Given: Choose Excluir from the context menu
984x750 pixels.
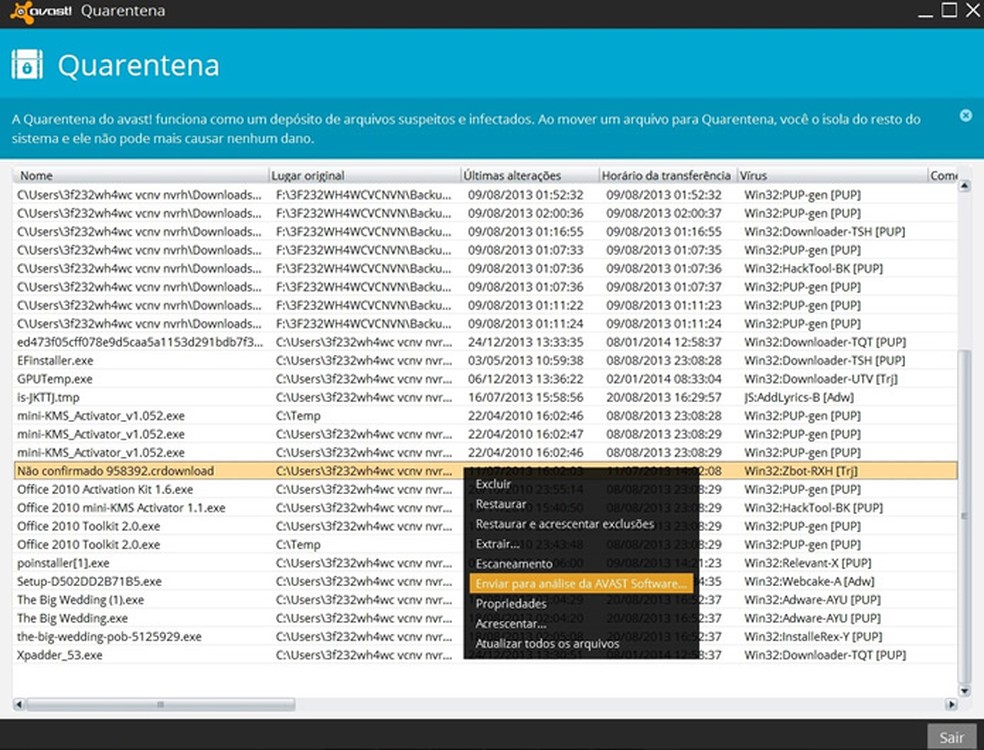Looking at the screenshot, I should point(493,484).
